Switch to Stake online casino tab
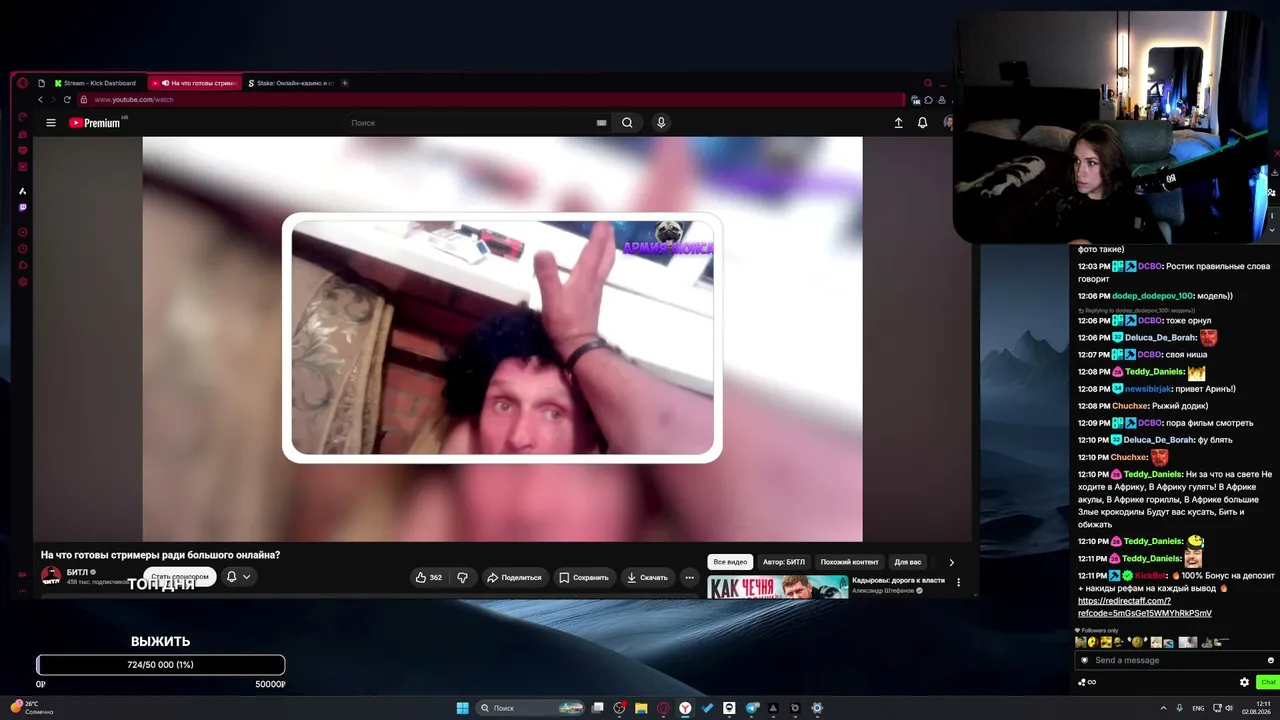 290,83
